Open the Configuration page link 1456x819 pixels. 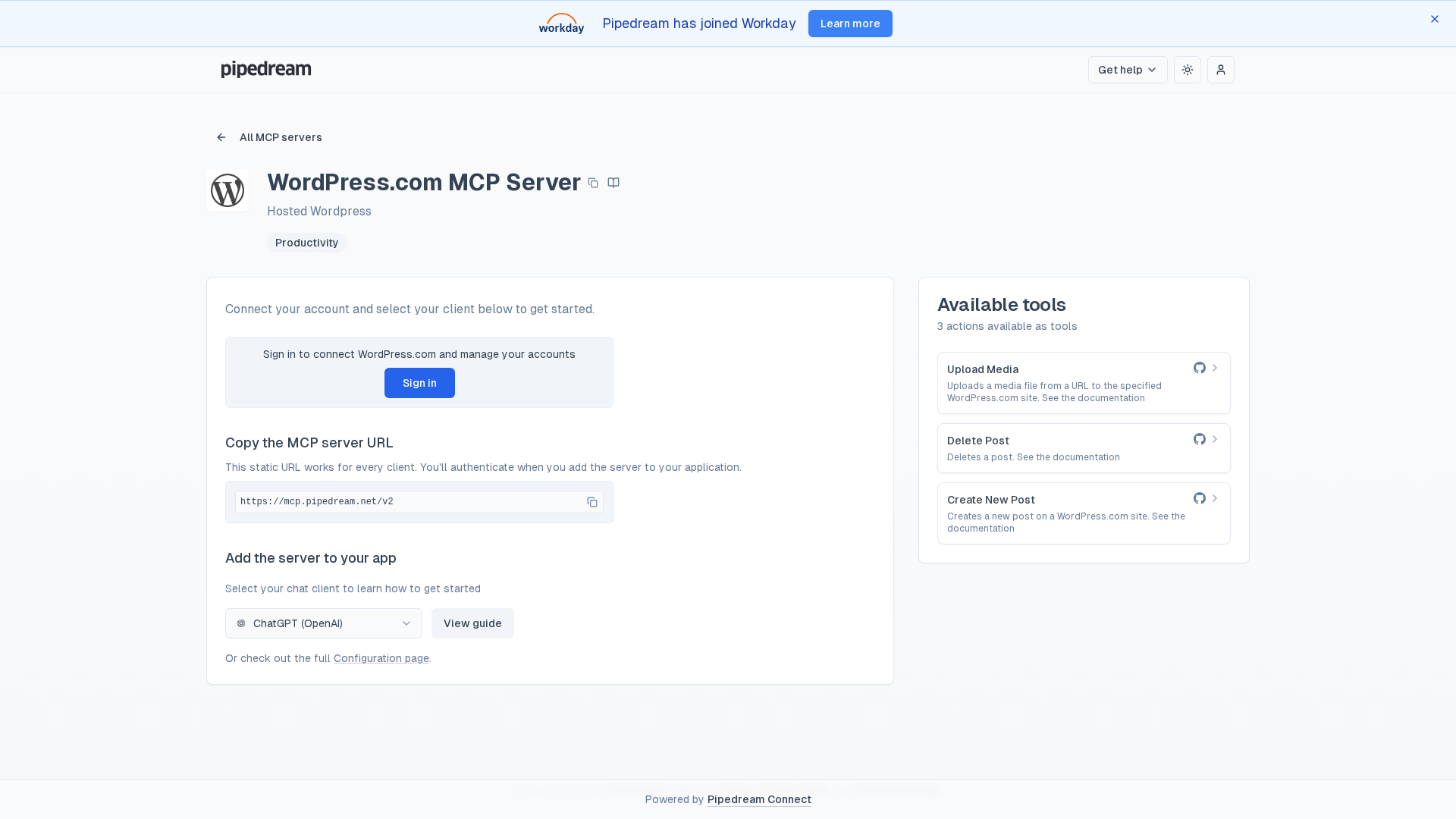point(381,658)
